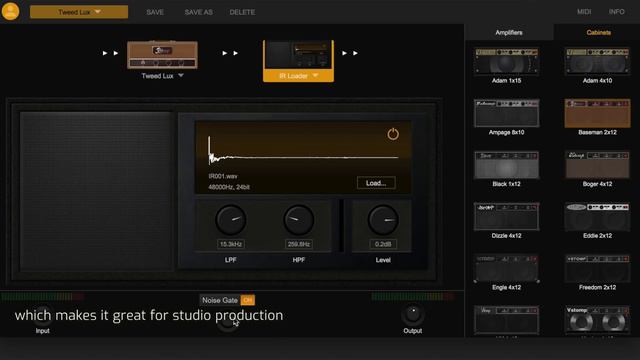This screenshot has width=640, height=360.
Task: Click SAVE AS in the top bar
Action: (198, 12)
